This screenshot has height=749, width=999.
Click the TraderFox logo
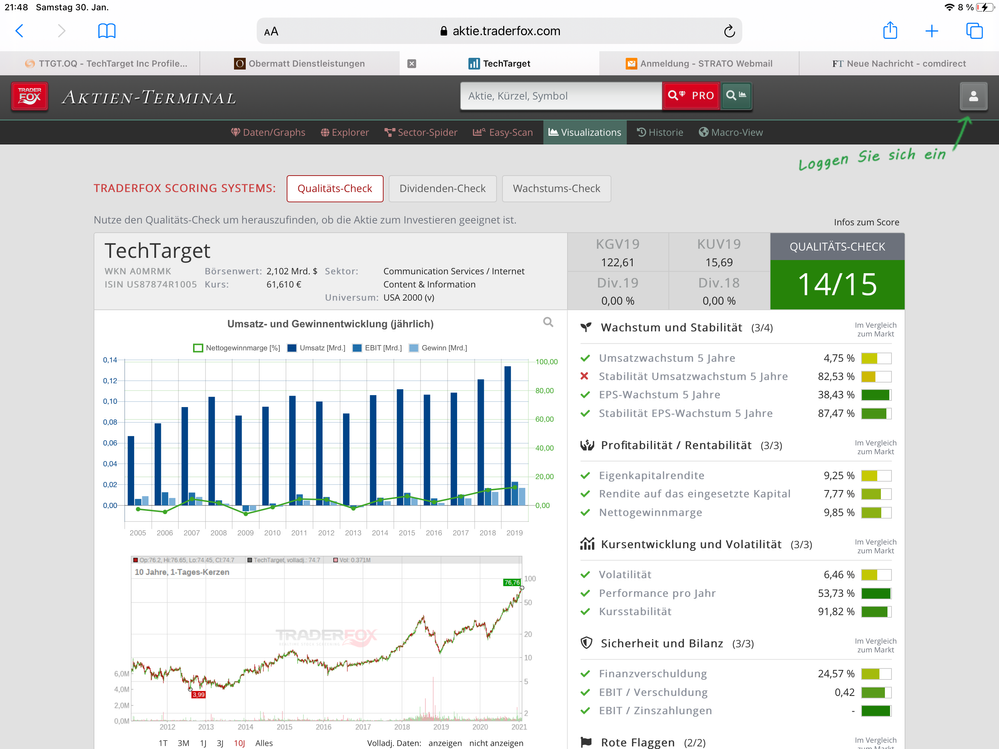(x=29, y=96)
